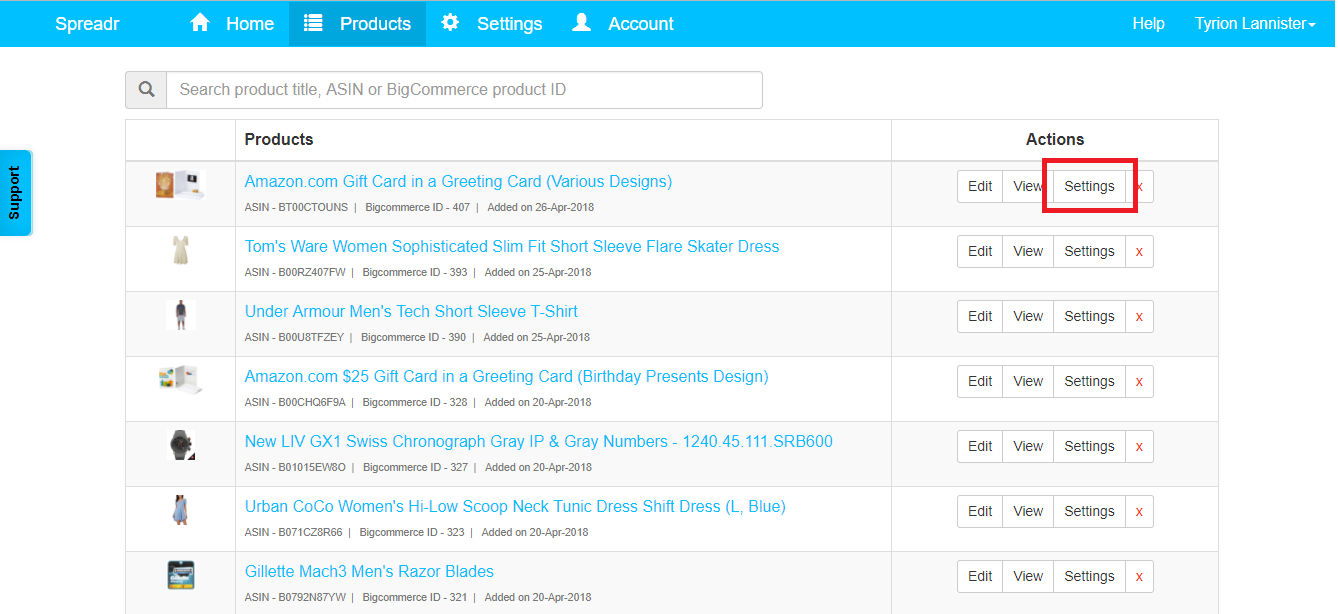This screenshot has width=1338, height=614.
Task: Open Settings for $25 Gift Card
Action: click(1089, 381)
